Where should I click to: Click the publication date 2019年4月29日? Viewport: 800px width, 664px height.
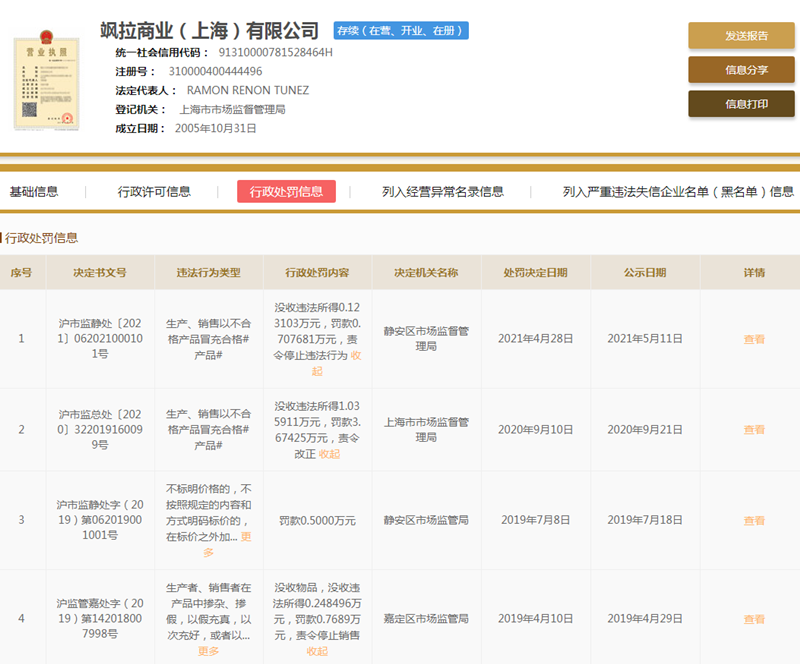click(x=645, y=619)
